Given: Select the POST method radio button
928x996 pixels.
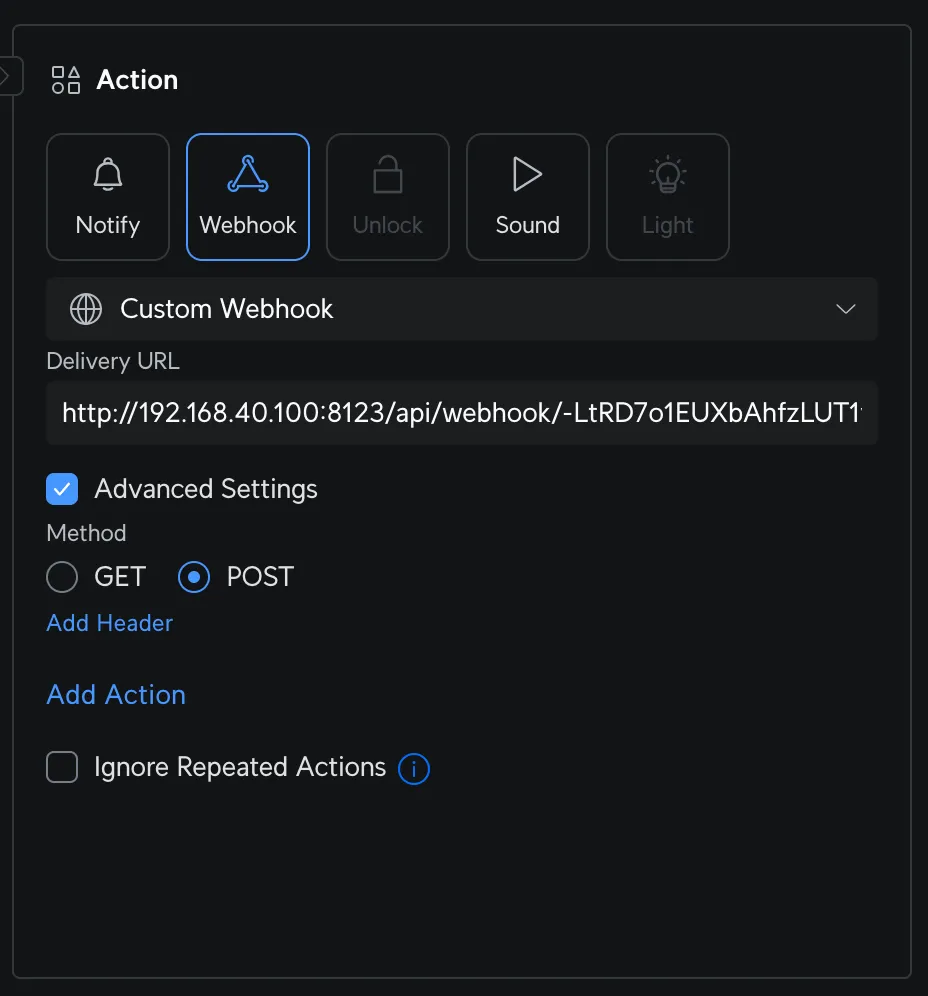Looking at the screenshot, I should click(x=194, y=577).
